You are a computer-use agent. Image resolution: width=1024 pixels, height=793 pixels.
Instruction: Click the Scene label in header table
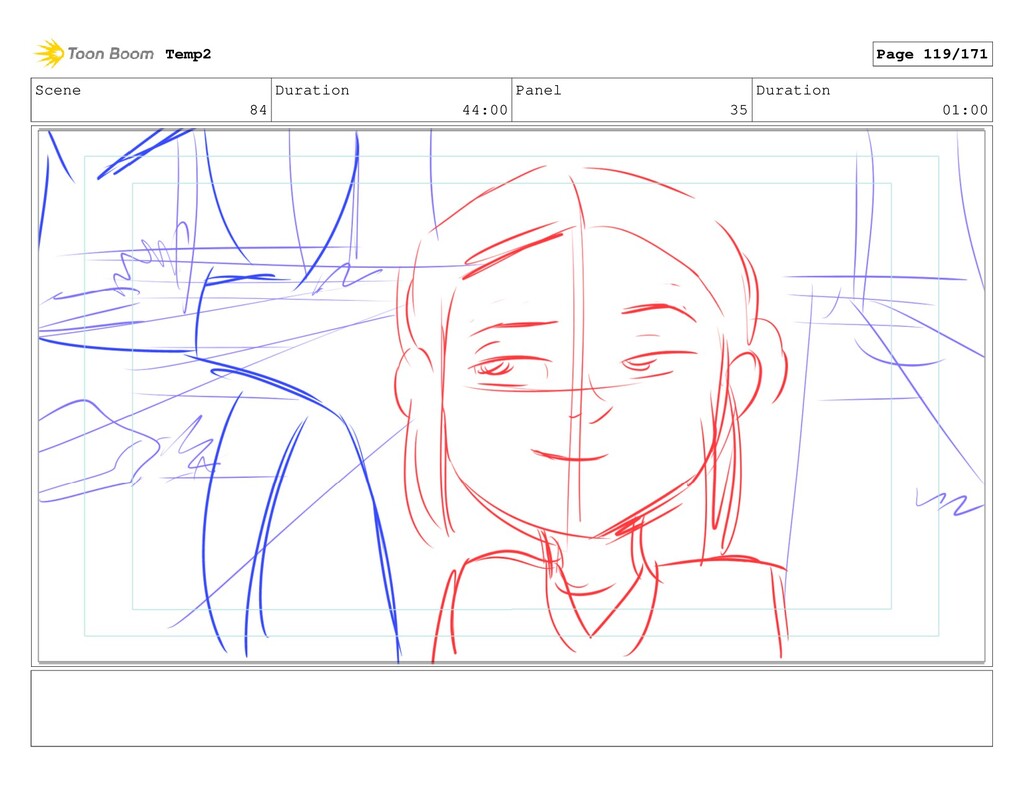coord(58,90)
